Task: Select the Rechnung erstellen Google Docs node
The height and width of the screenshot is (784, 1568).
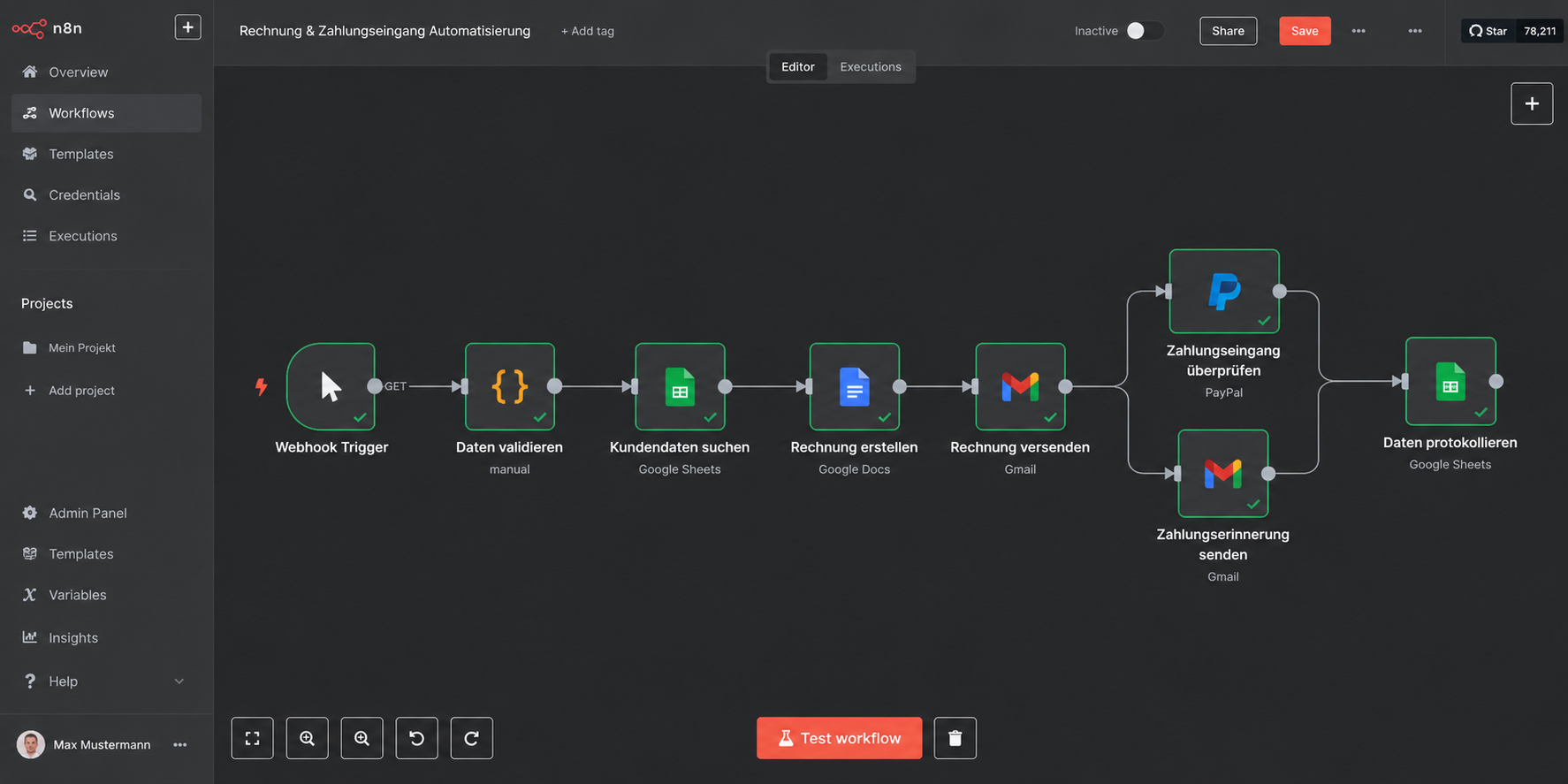Action: coord(854,386)
